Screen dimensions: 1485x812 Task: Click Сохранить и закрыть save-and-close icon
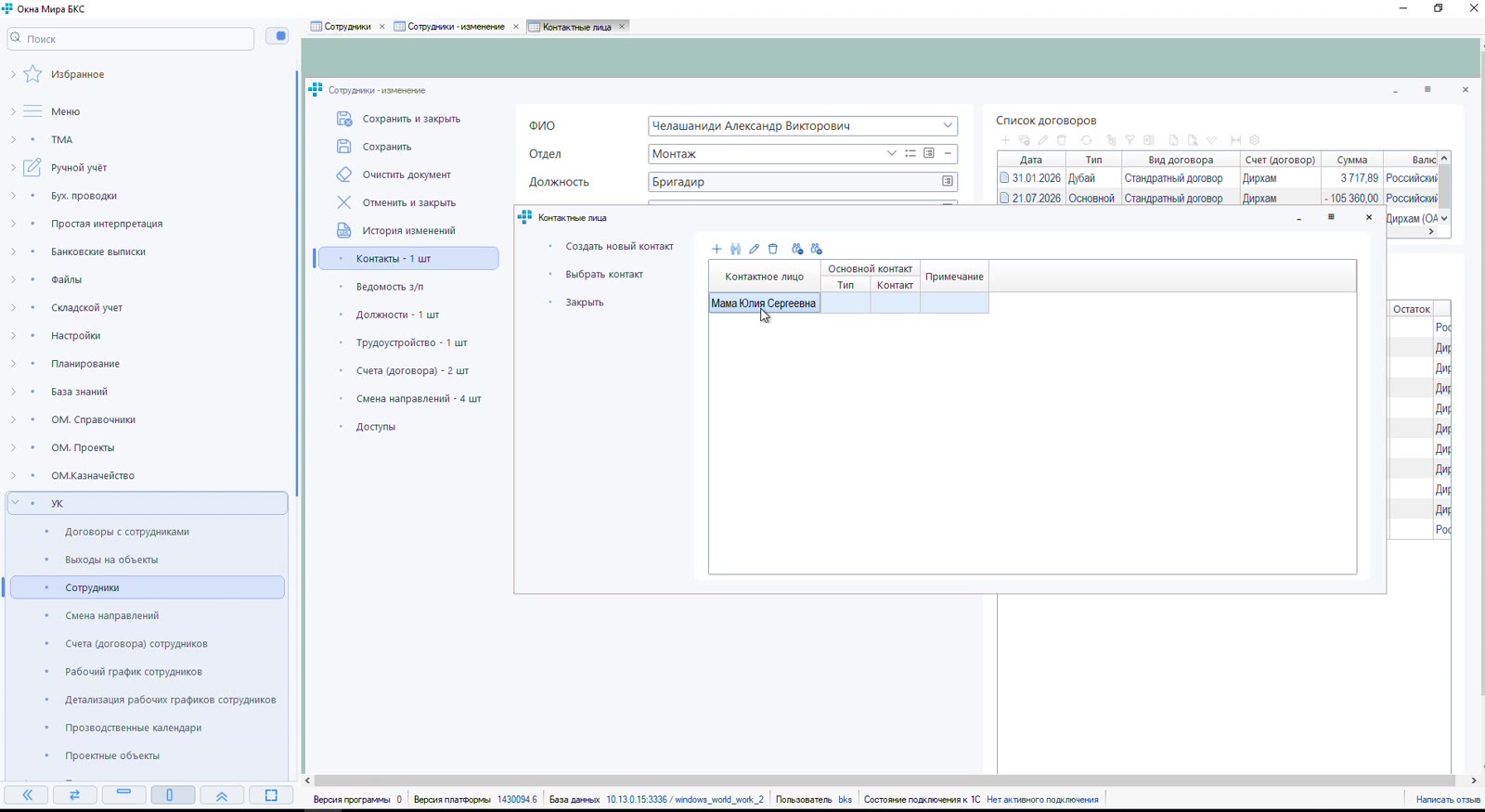344,119
